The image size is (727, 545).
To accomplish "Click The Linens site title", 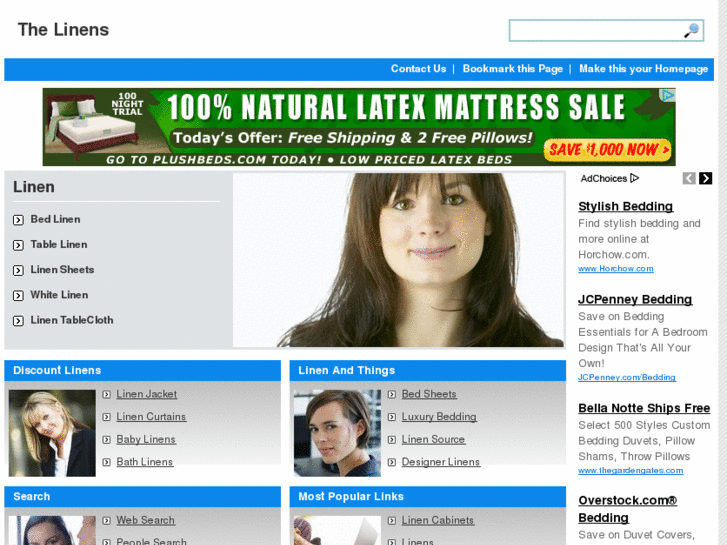I will pos(64,30).
